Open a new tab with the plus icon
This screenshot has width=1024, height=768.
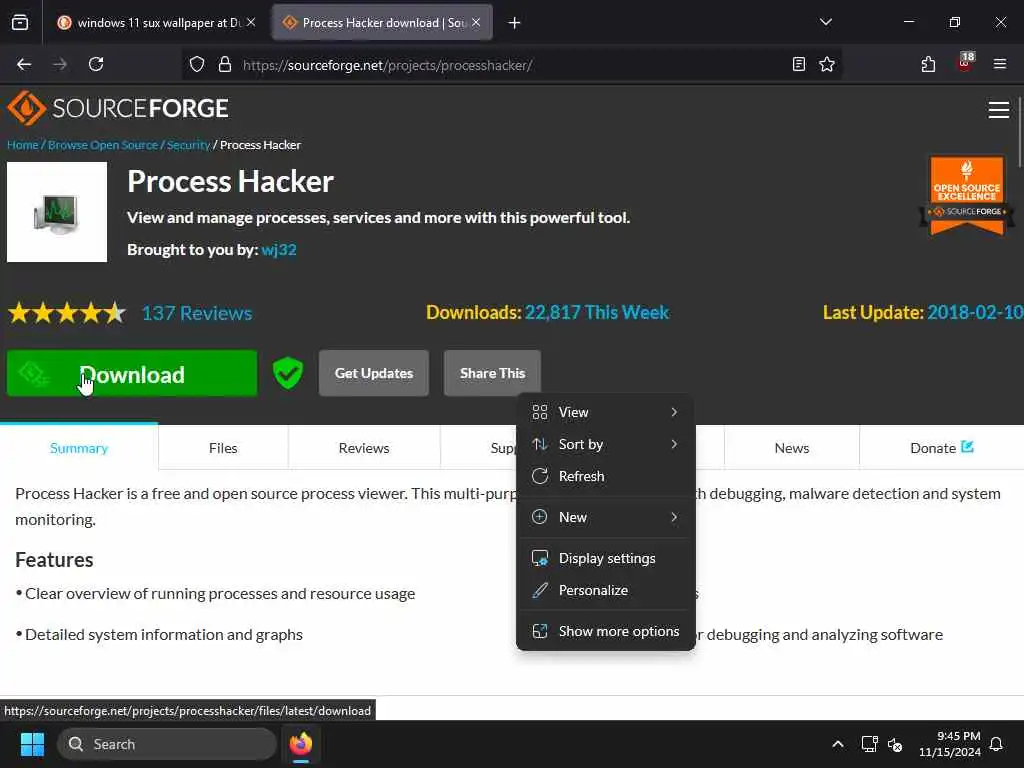point(514,23)
